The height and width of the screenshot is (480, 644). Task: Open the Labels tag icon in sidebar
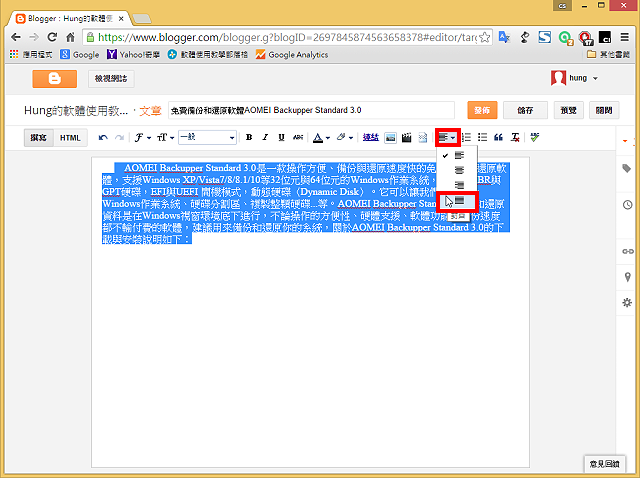(x=627, y=168)
